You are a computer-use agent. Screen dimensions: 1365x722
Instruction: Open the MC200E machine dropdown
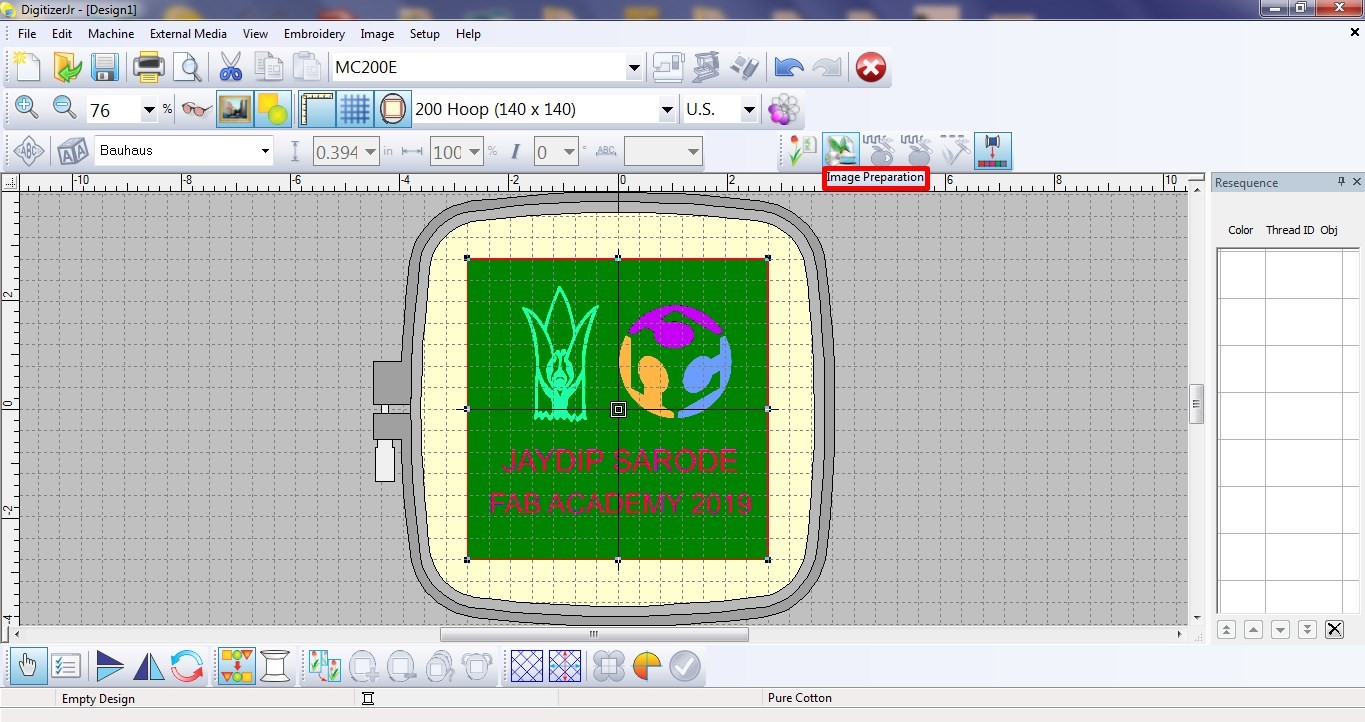point(634,68)
